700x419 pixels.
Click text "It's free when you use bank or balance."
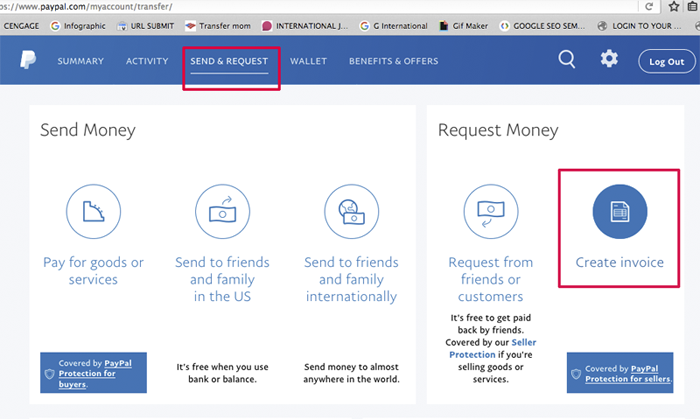(x=222, y=373)
